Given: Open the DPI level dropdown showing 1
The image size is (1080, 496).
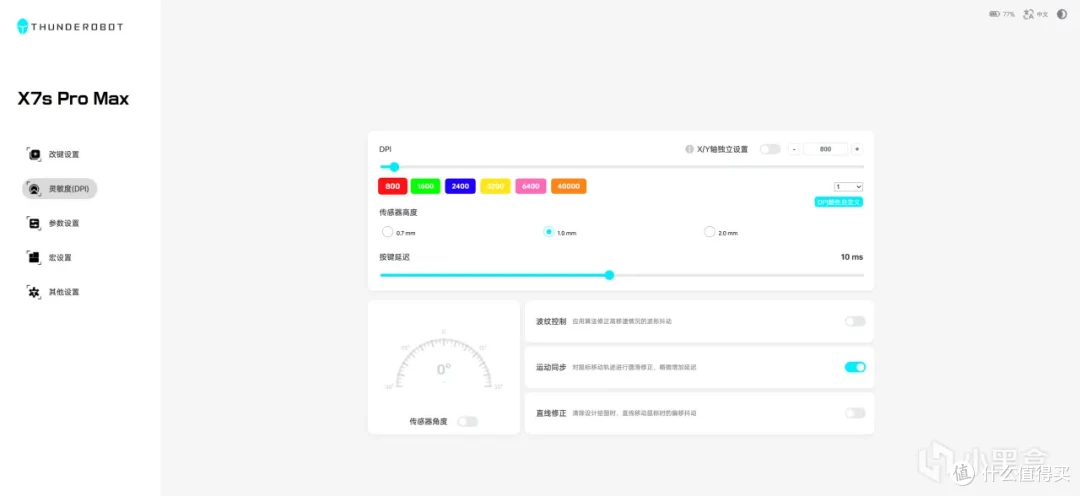Looking at the screenshot, I should pos(848,187).
